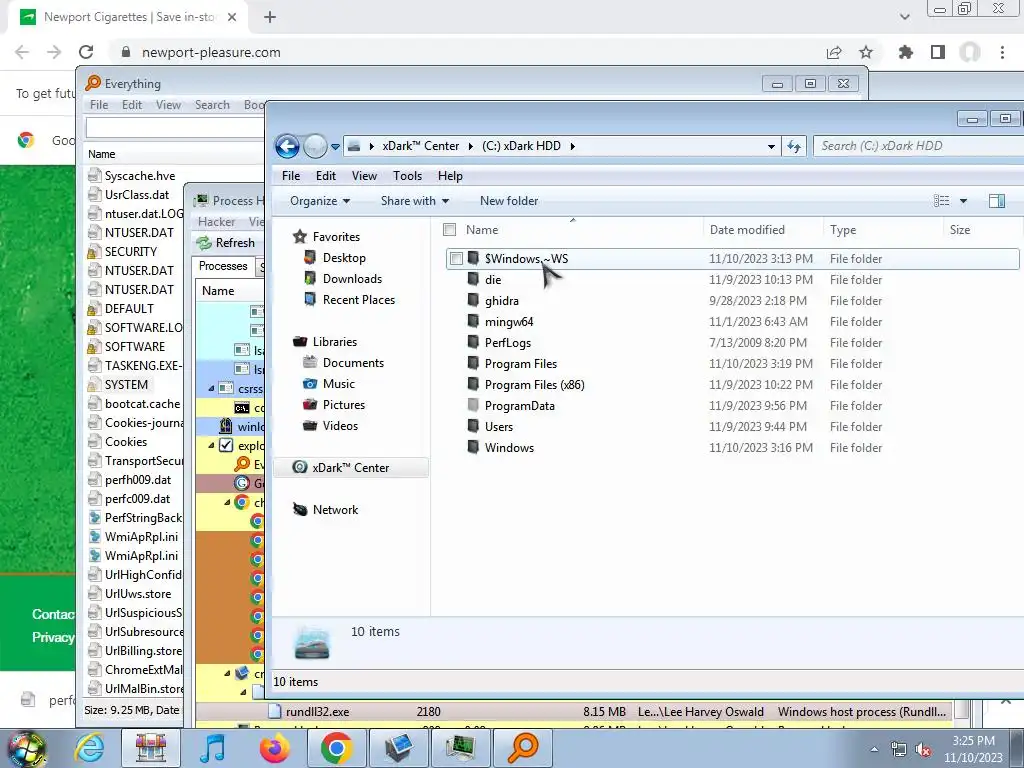The width and height of the screenshot is (1024, 768).
Task: Click xDark Center breadcrumb in address bar
Action: coord(421,146)
